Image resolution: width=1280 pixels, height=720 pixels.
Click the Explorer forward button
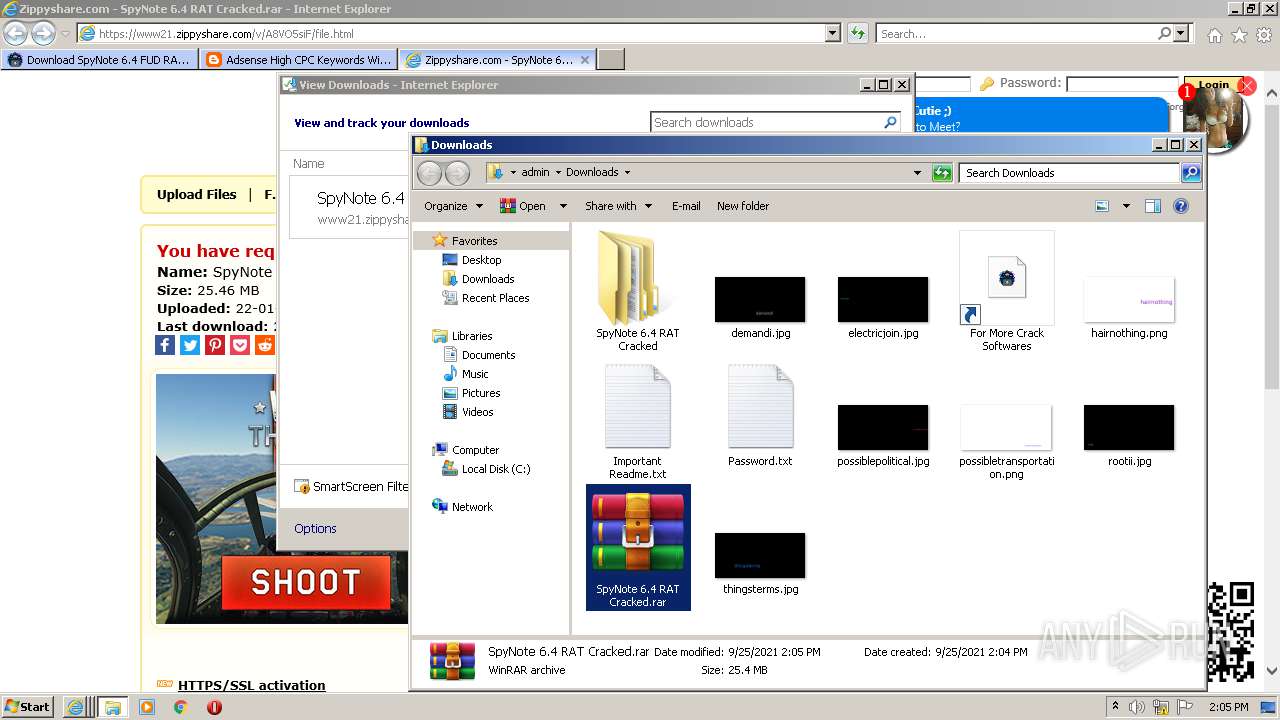[457, 173]
